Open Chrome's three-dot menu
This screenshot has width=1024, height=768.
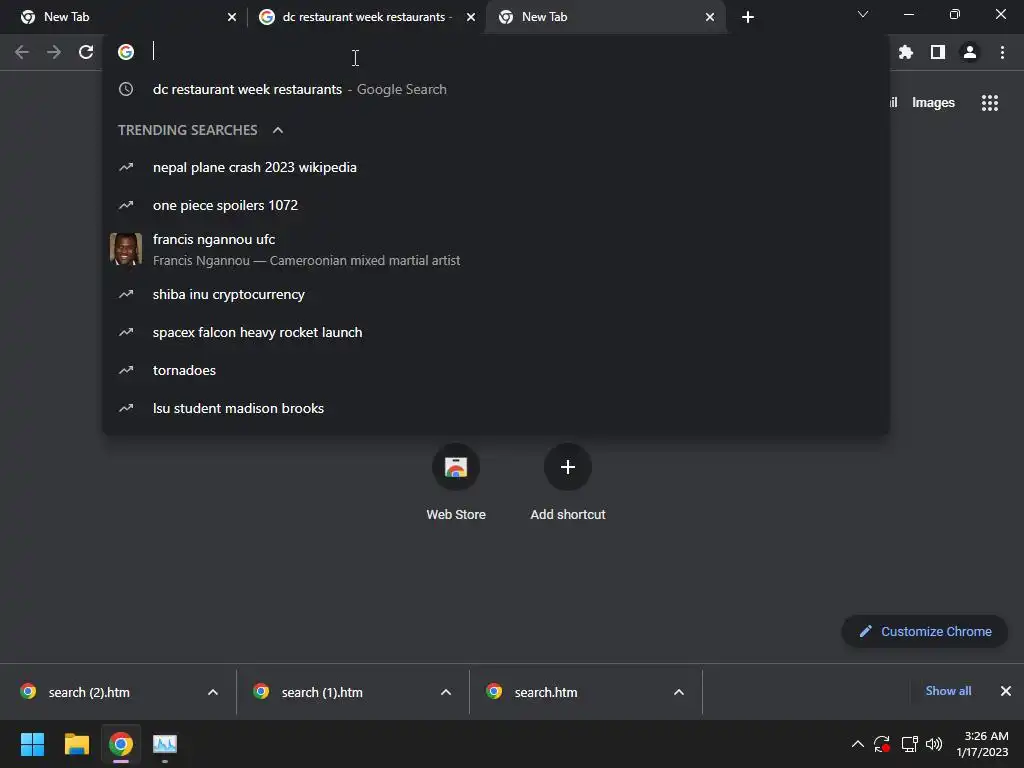[1002, 52]
